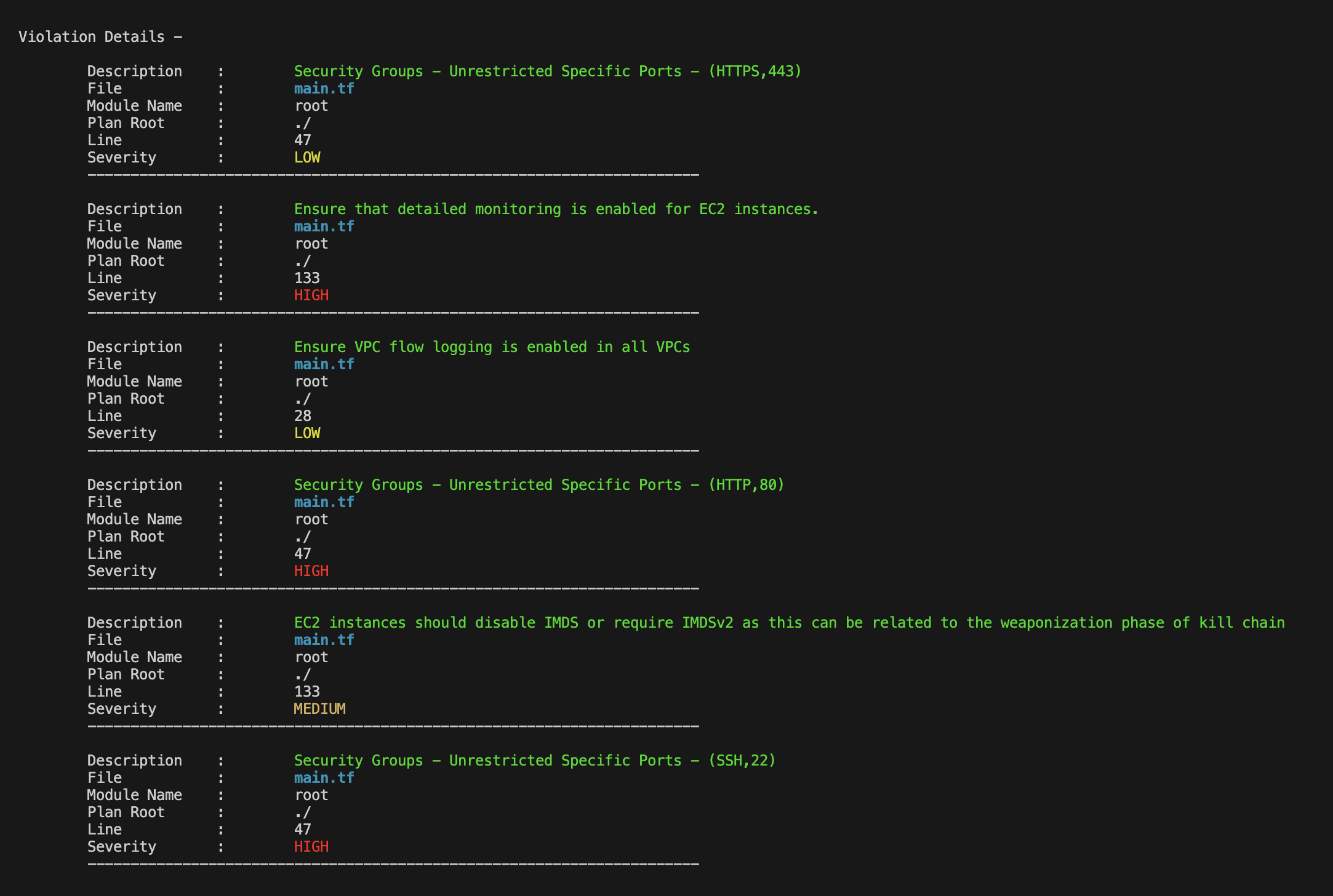The image size is (1333, 896).
Task: Click the 'Violation Details' heading text
Action: point(92,37)
